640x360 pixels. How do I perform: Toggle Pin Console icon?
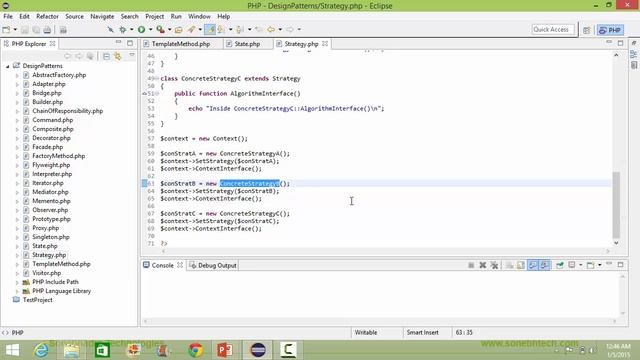tap(560, 265)
